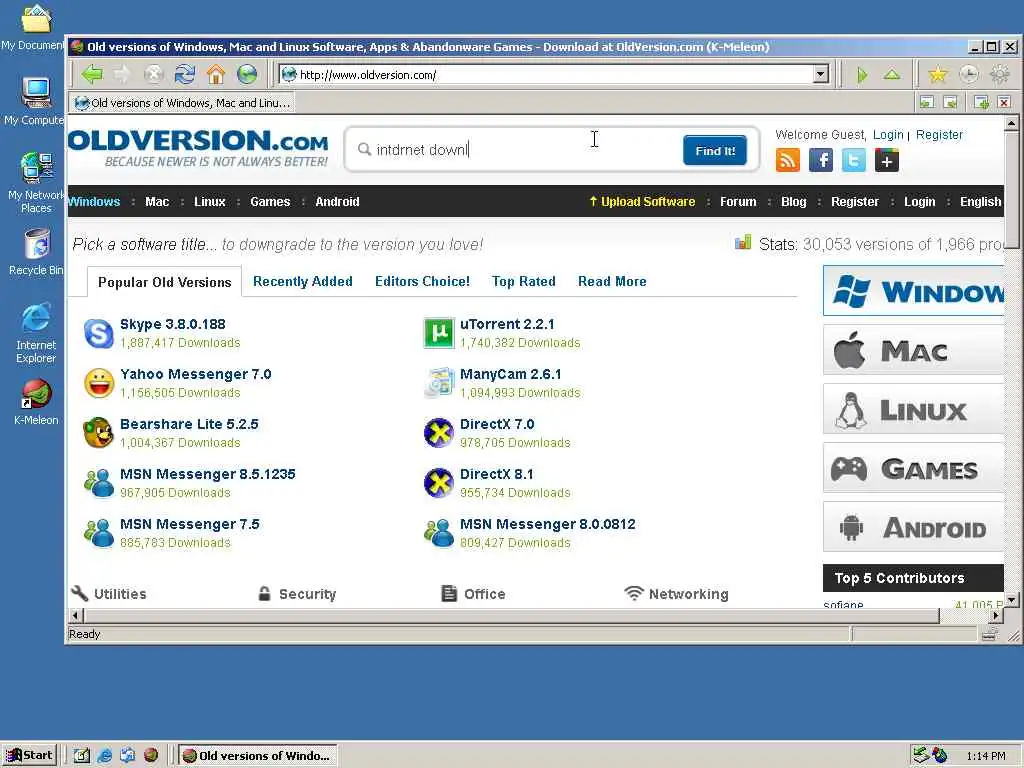The width and height of the screenshot is (1024, 768).
Task: Open preferences with the gear icon
Action: (x=1000, y=75)
